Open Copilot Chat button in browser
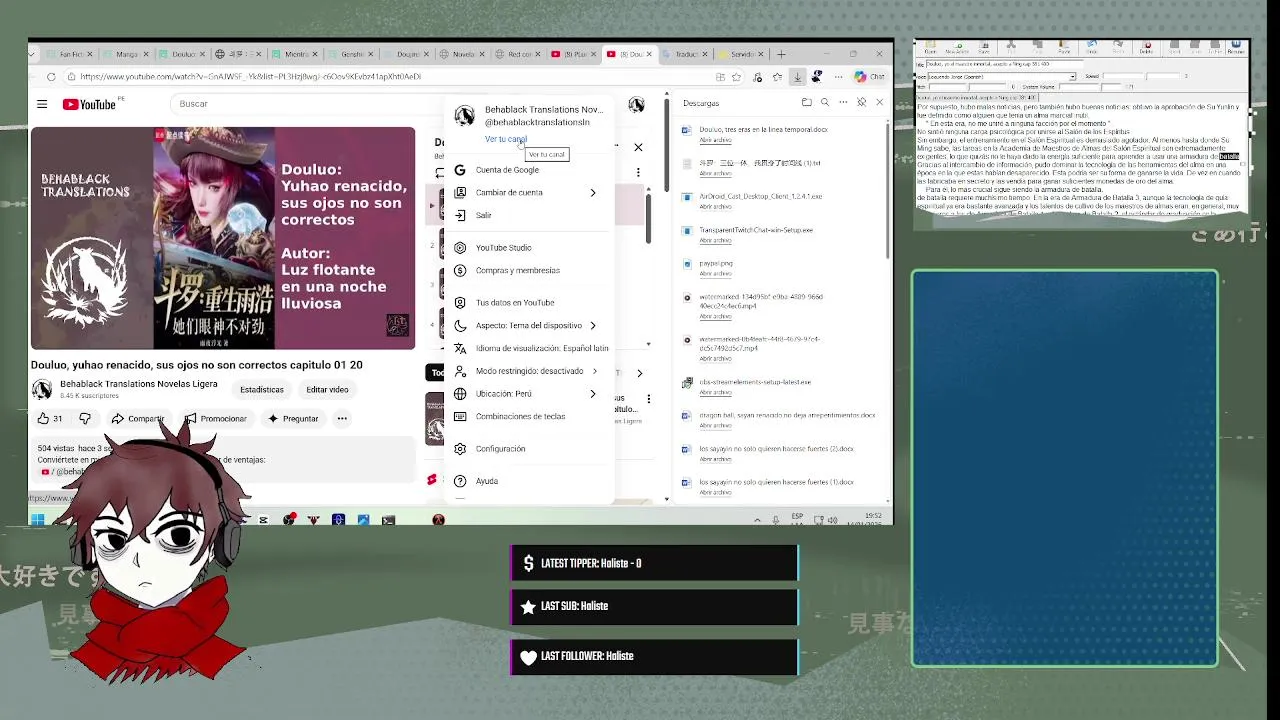1280x720 pixels. click(868, 77)
